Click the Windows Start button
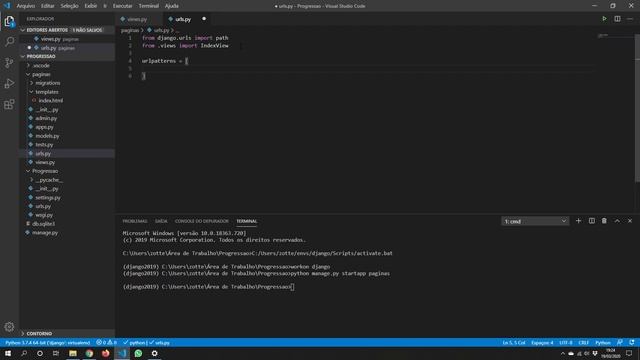 (x=8, y=353)
